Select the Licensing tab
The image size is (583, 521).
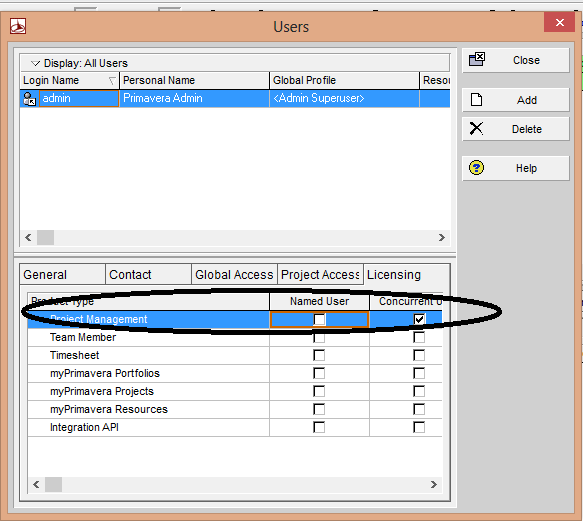coord(406,274)
